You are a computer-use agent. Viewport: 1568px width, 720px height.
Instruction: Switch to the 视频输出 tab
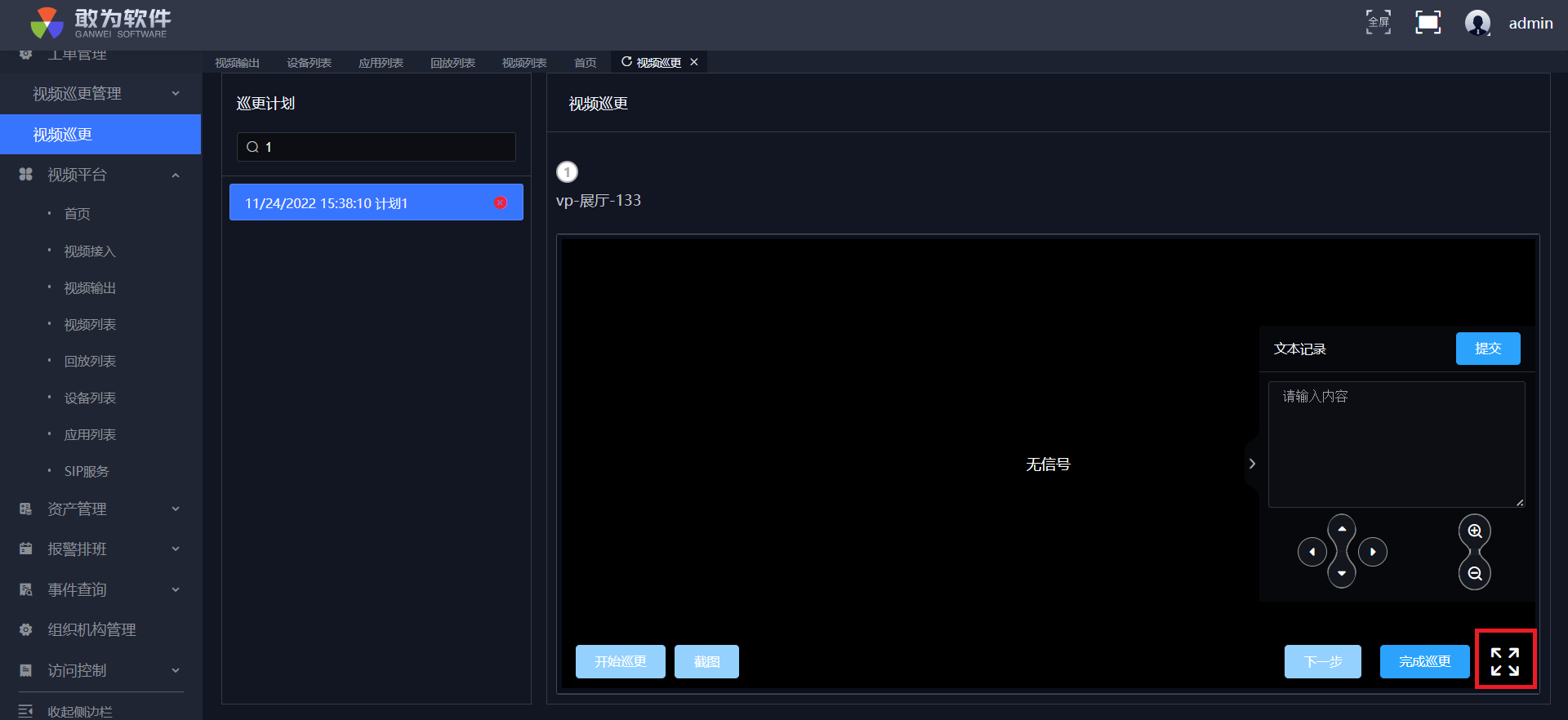(x=237, y=63)
